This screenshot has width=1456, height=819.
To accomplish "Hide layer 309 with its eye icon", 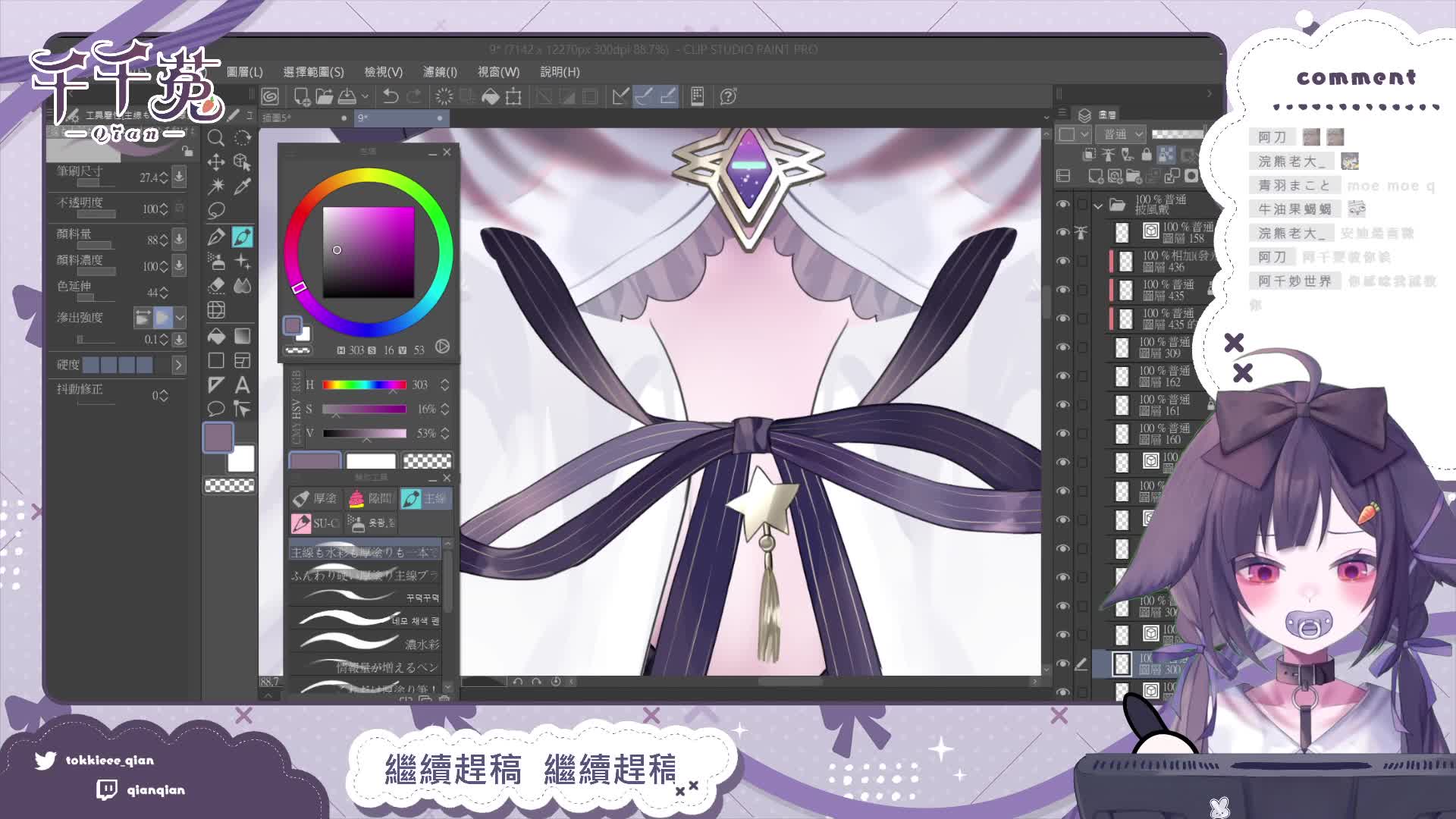I will click(1063, 347).
